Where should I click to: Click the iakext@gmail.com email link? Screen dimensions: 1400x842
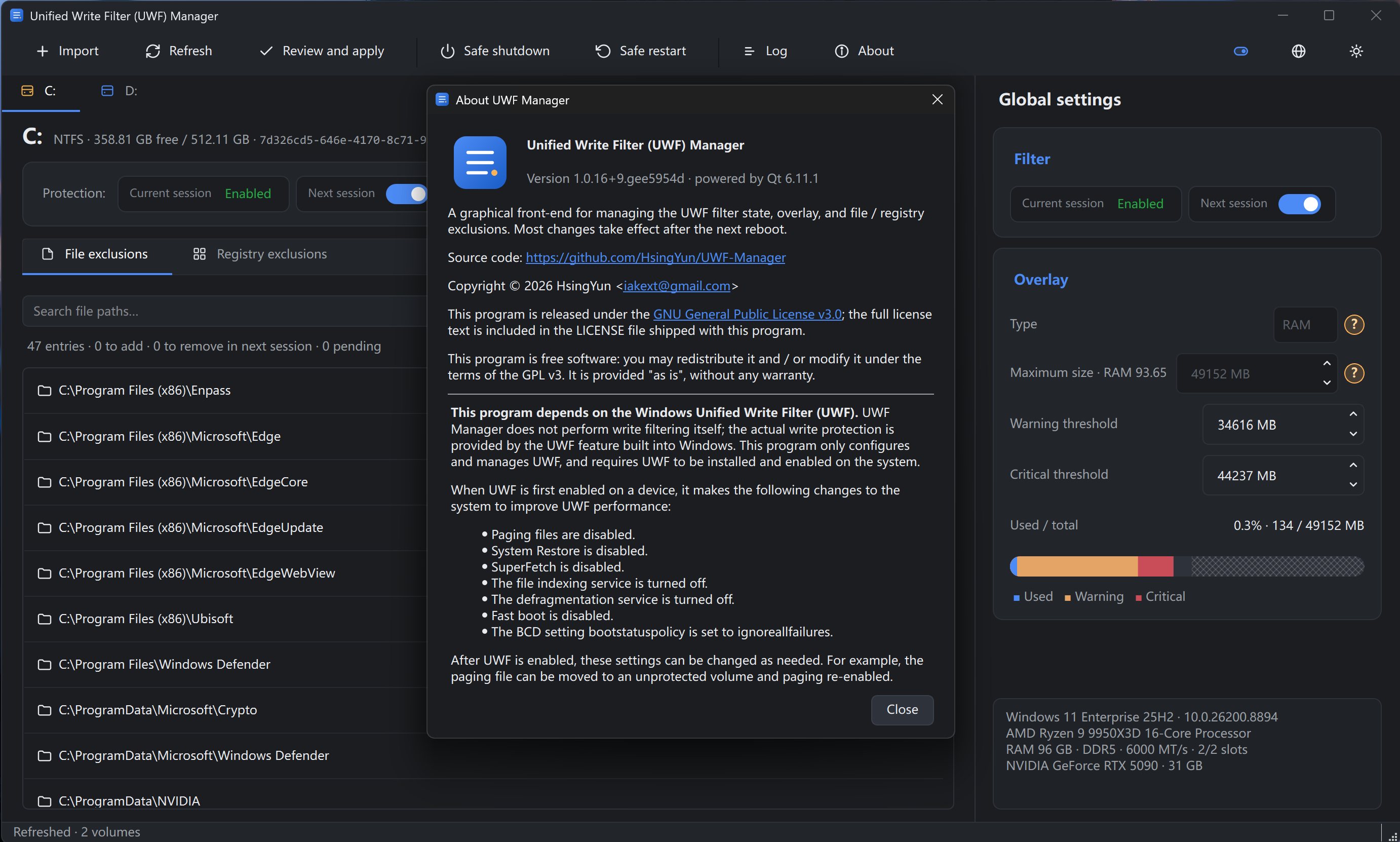coord(677,286)
